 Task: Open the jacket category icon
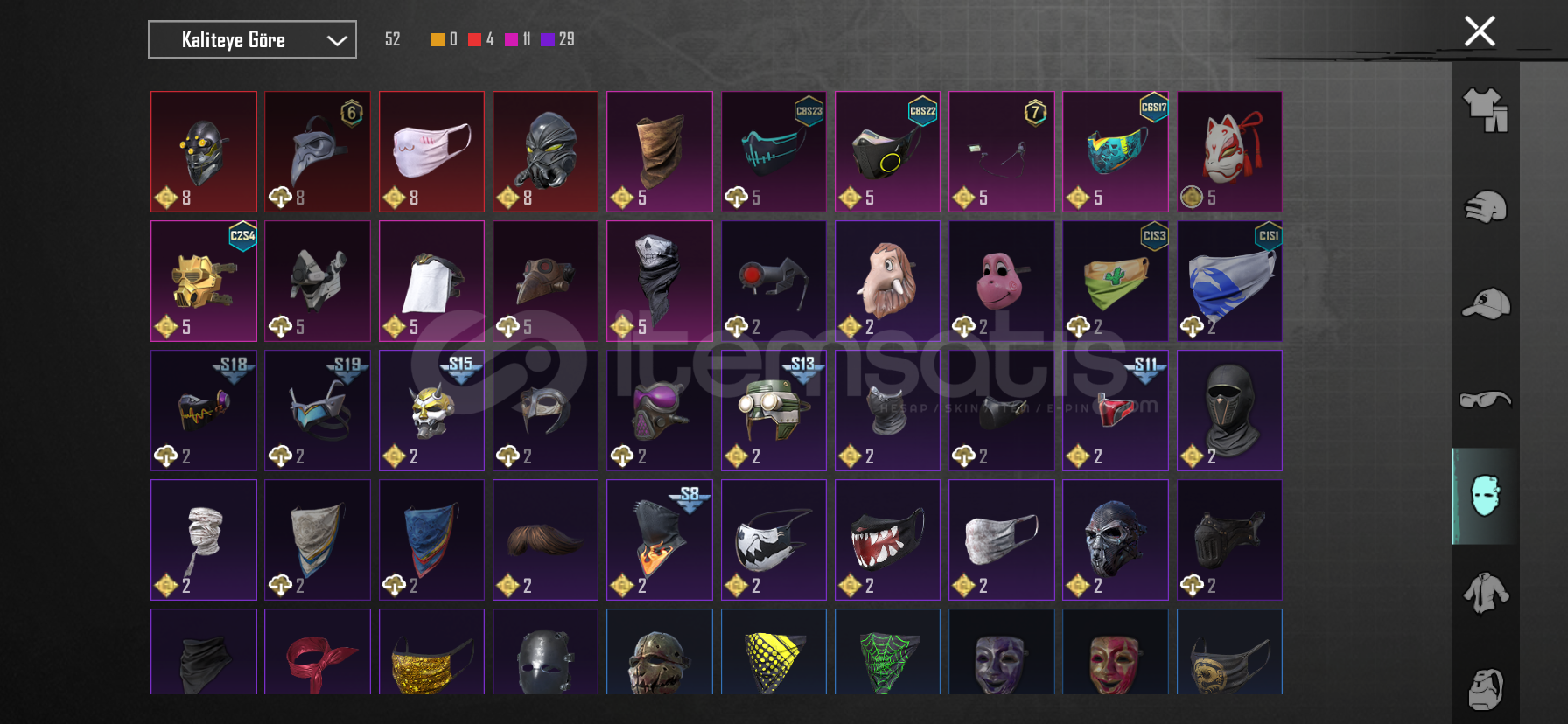pyautogui.click(x=1486, y=593)
